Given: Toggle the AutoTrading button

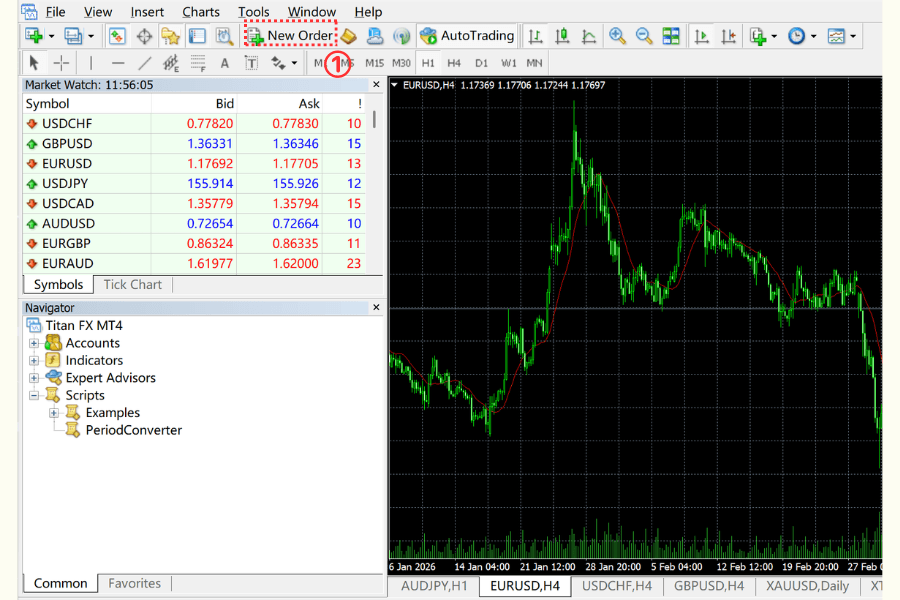Looking at the screenshot, I should (467, 36).
